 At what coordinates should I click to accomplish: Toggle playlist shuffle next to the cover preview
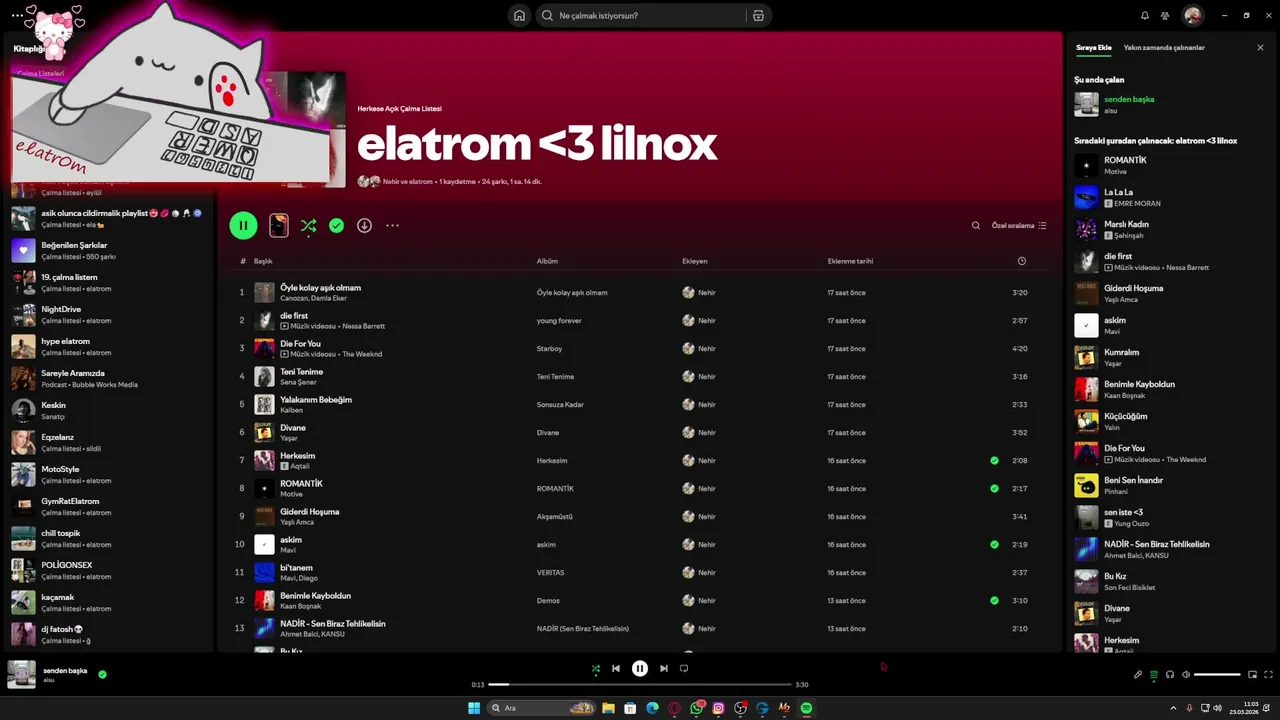pos(308,225)
